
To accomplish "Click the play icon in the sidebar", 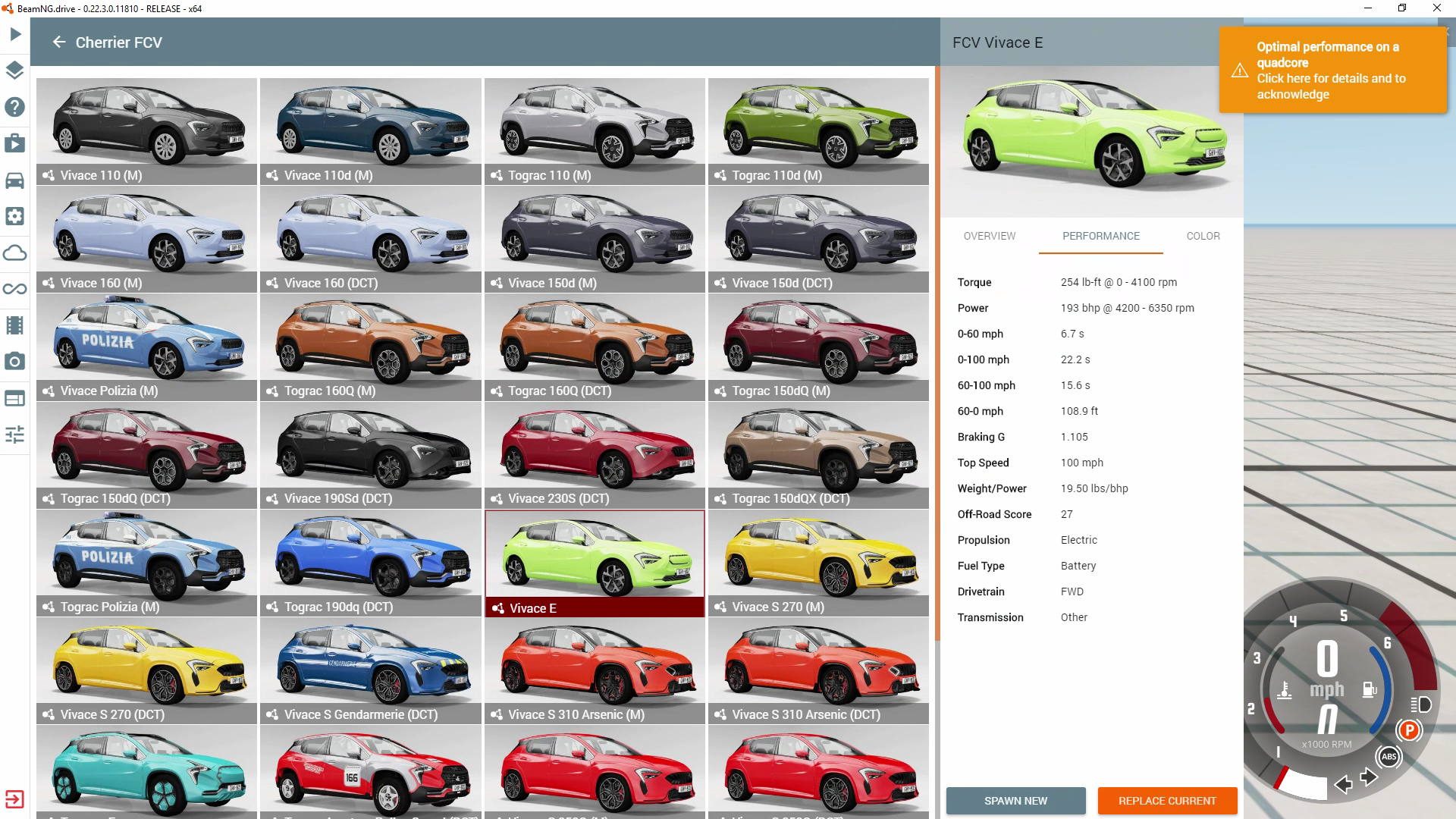I will click(15, 34).
